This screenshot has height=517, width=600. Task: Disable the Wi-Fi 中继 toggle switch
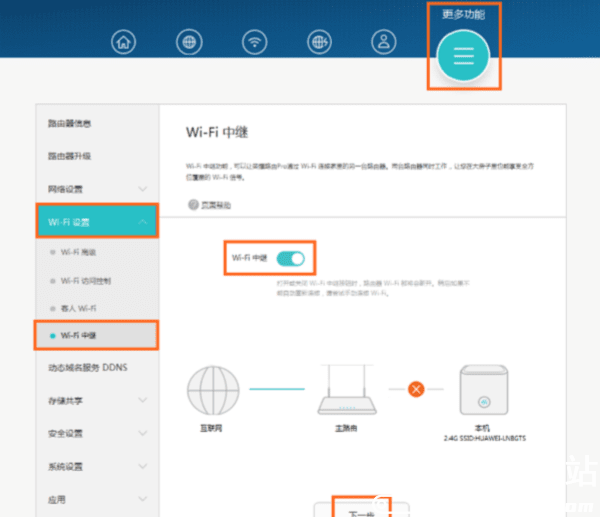pos(291,259)
